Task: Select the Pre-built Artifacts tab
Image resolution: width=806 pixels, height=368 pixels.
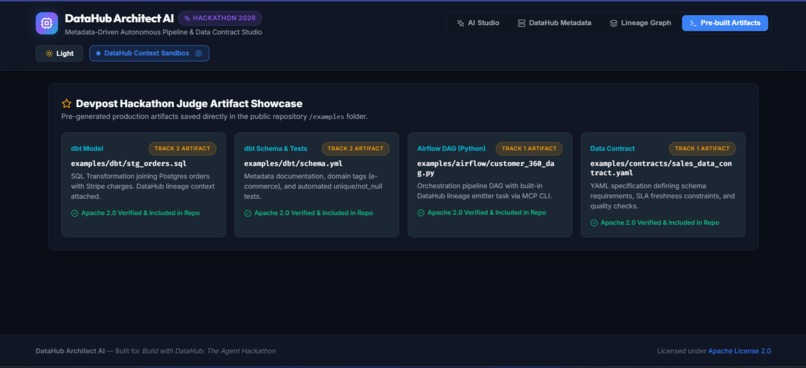Action: pos(725,23)
